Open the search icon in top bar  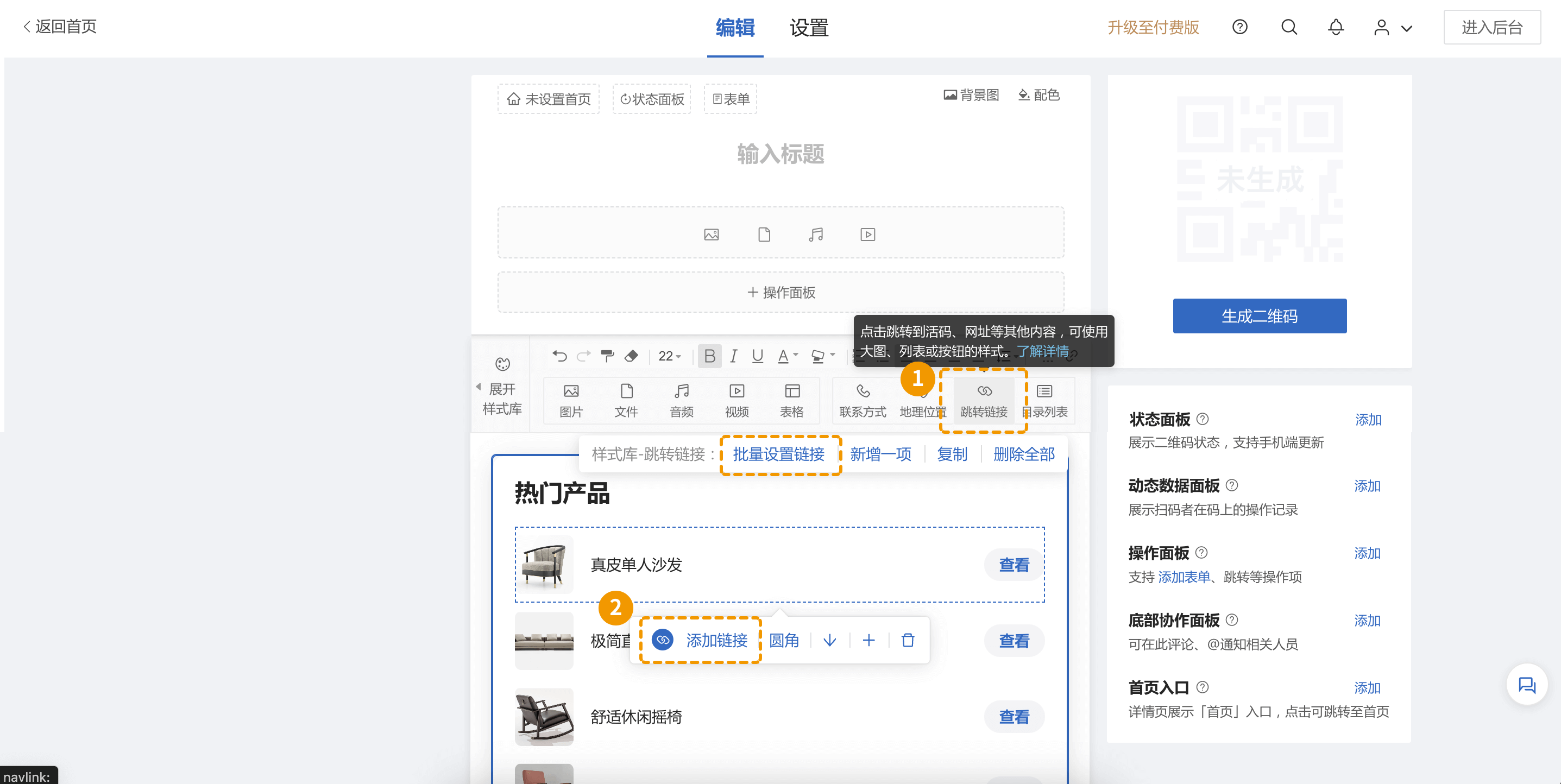point(1289,27)
